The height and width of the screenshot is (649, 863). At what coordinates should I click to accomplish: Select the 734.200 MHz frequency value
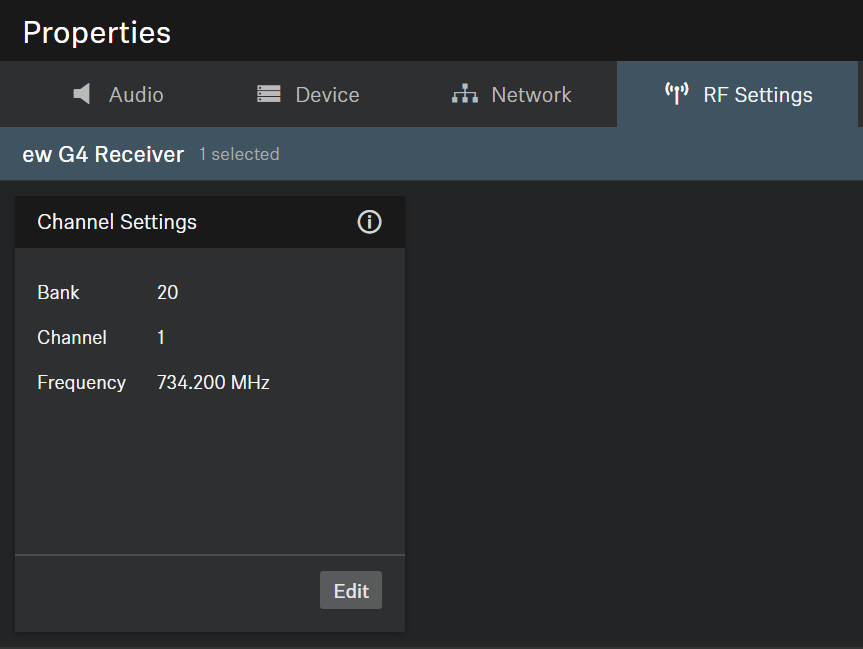tap(213, 383)
